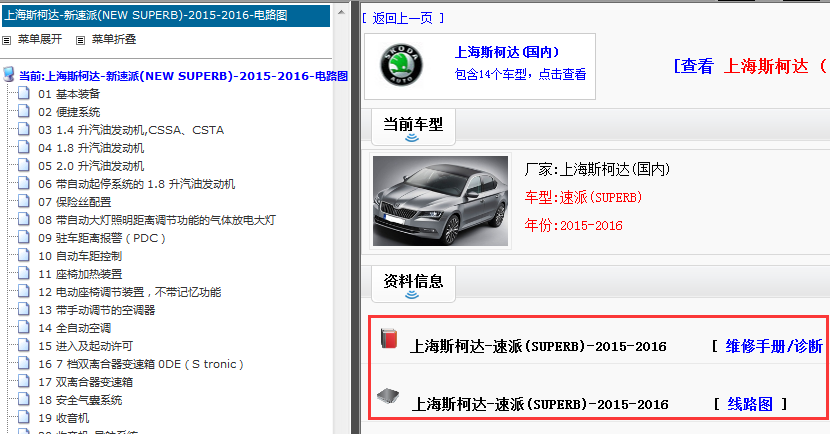Click the blue header titled 上海斯柯达-新速派
The width and height of the screenshot is (830, 434).
[x=166, y=16]
